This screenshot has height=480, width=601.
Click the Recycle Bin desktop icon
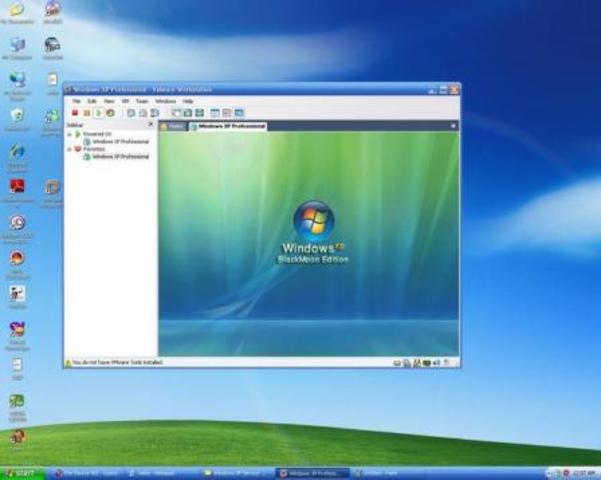click(x=17, y=120)
